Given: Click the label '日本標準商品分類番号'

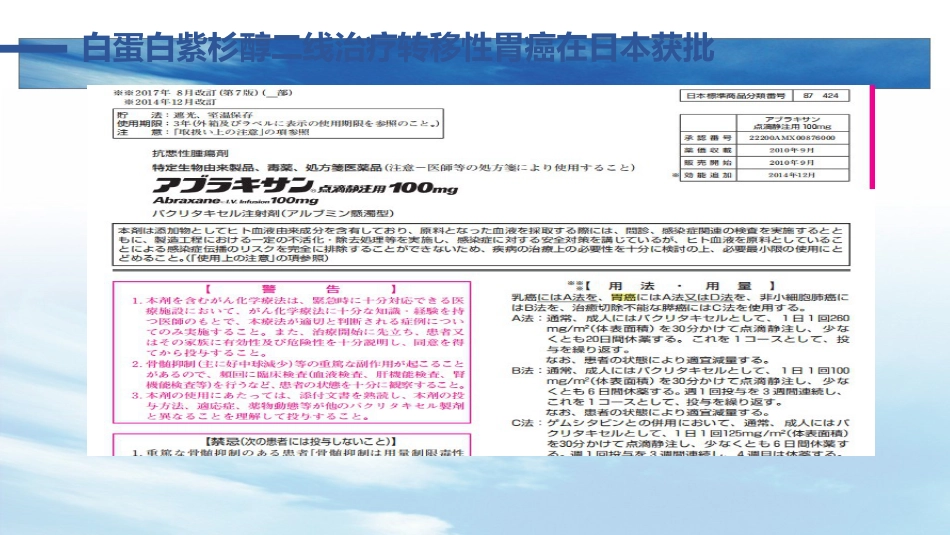Looking at the screenshot, I should (x=735, y=96).
